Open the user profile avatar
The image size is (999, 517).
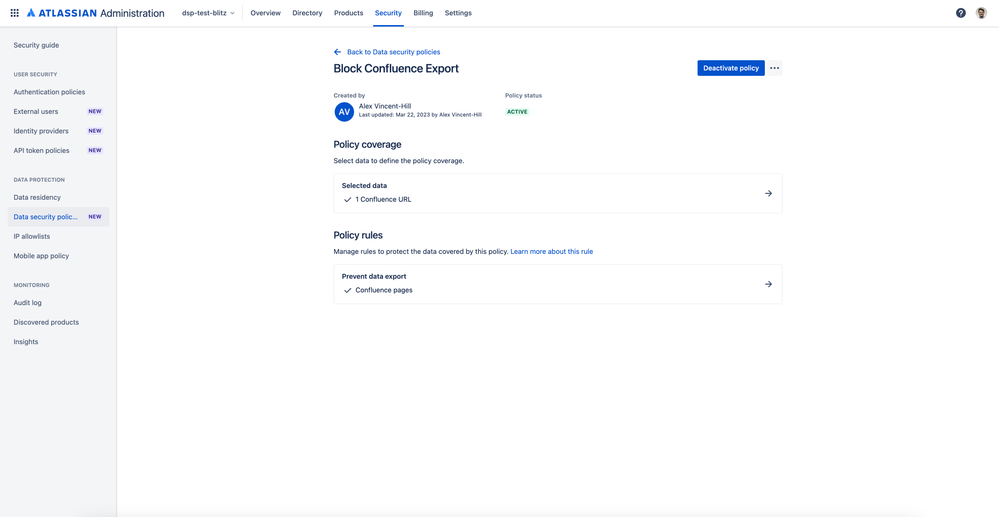click(x=981, y=13)
